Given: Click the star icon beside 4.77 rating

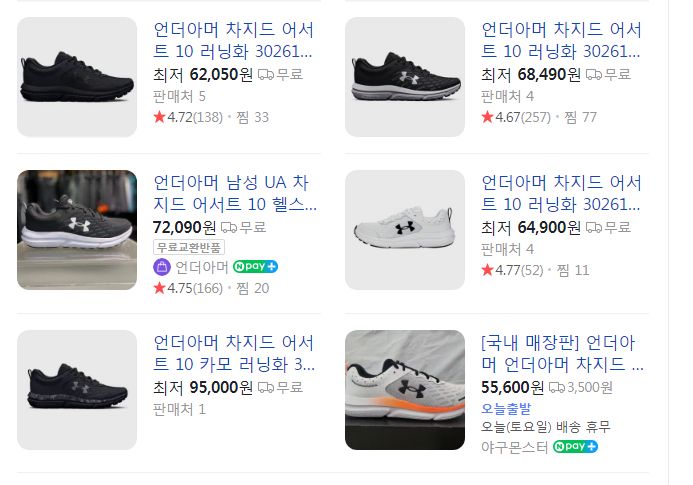Looking at the screenshot, I should [487, 270].
